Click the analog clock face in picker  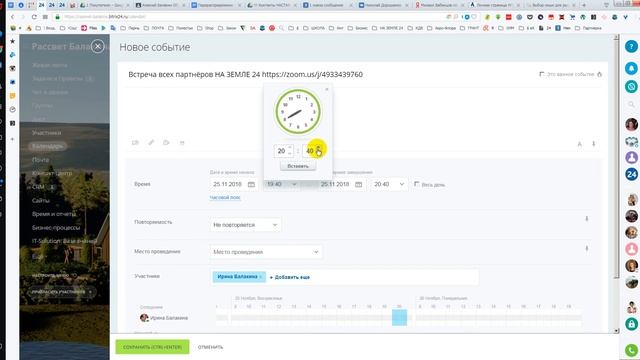pyautogui.click(x=298, y=112)
